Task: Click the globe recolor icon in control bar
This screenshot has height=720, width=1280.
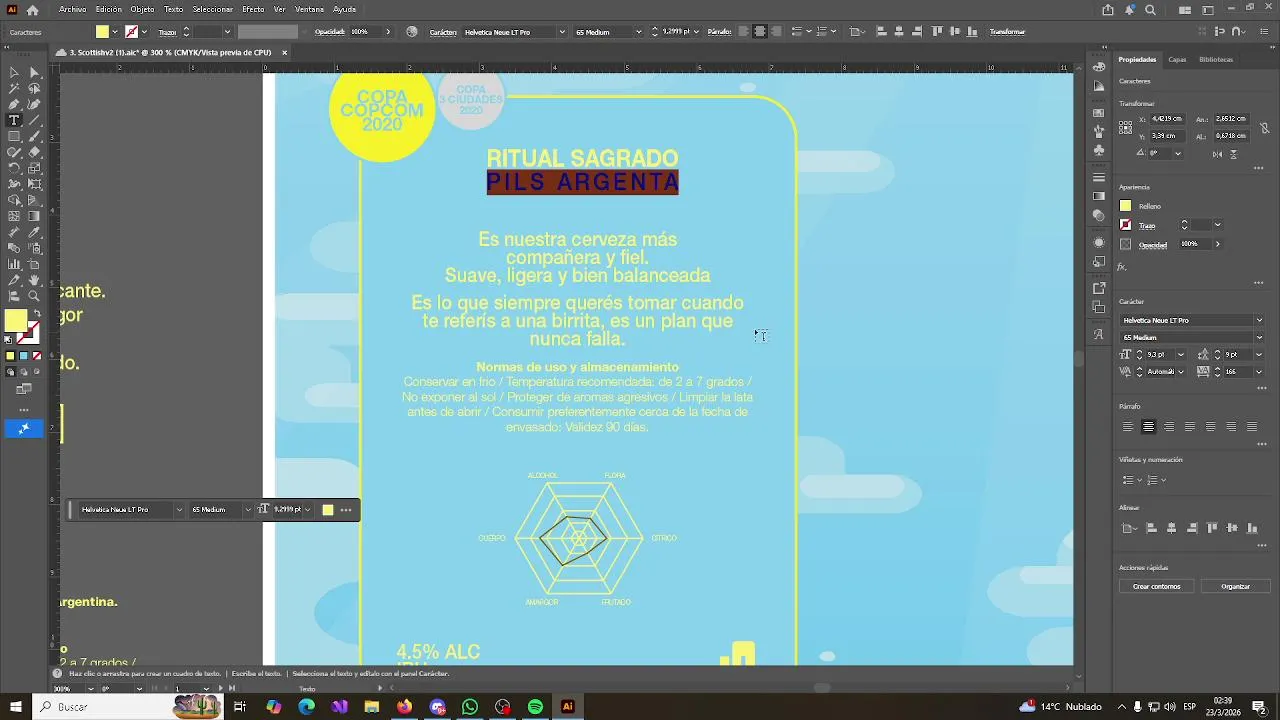Action: (412, 32)
